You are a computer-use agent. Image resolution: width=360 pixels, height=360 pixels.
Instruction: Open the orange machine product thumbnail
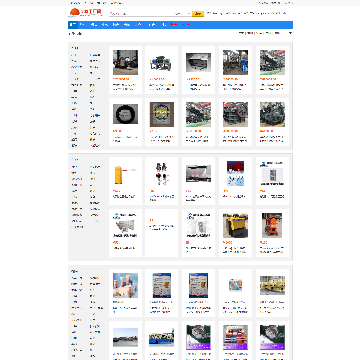(272, 226)
